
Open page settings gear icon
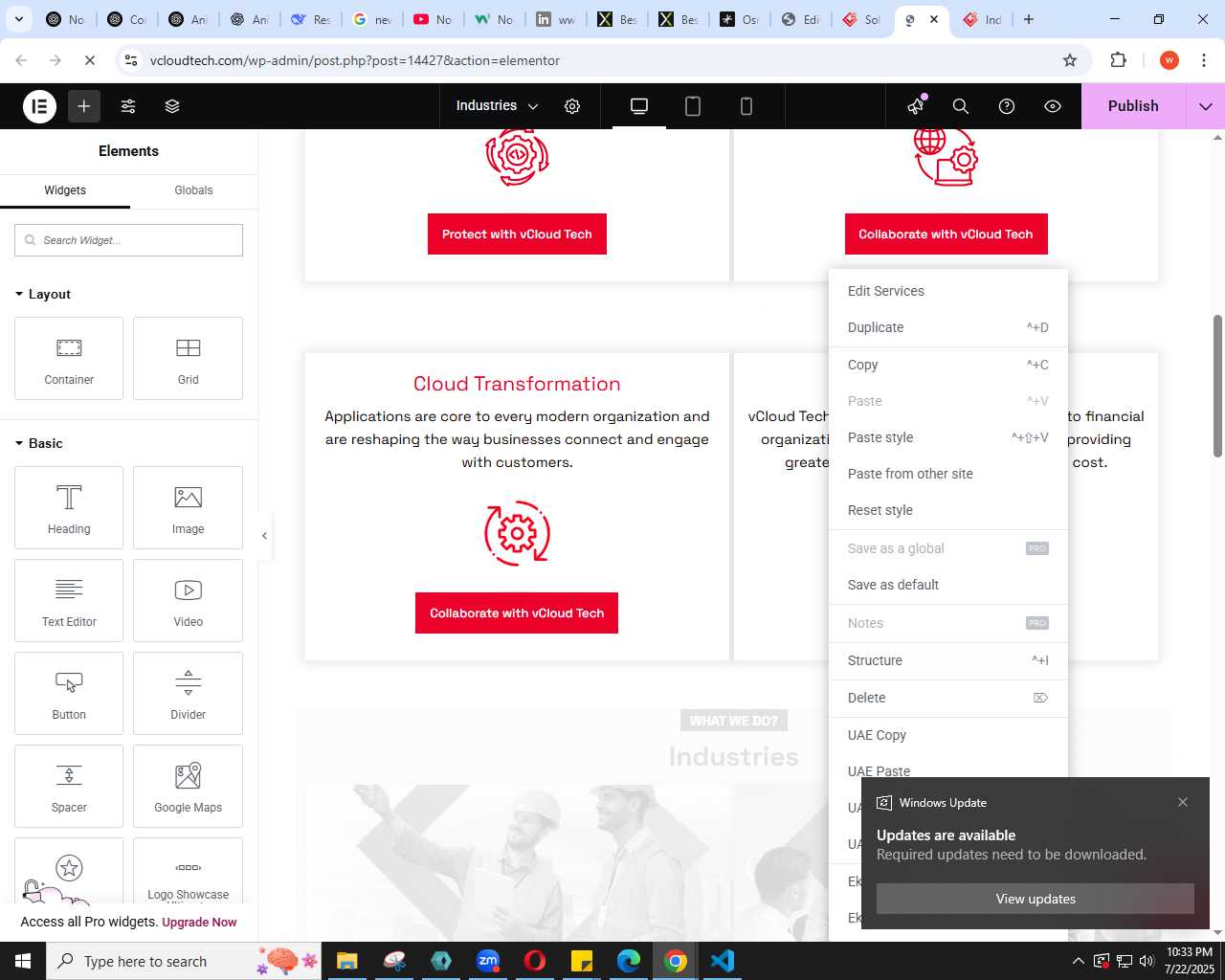[572, 106]
